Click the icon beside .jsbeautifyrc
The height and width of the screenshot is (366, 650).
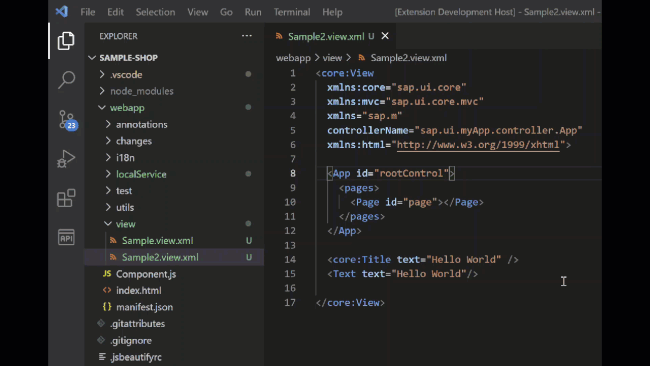click(x=102, y=356)
